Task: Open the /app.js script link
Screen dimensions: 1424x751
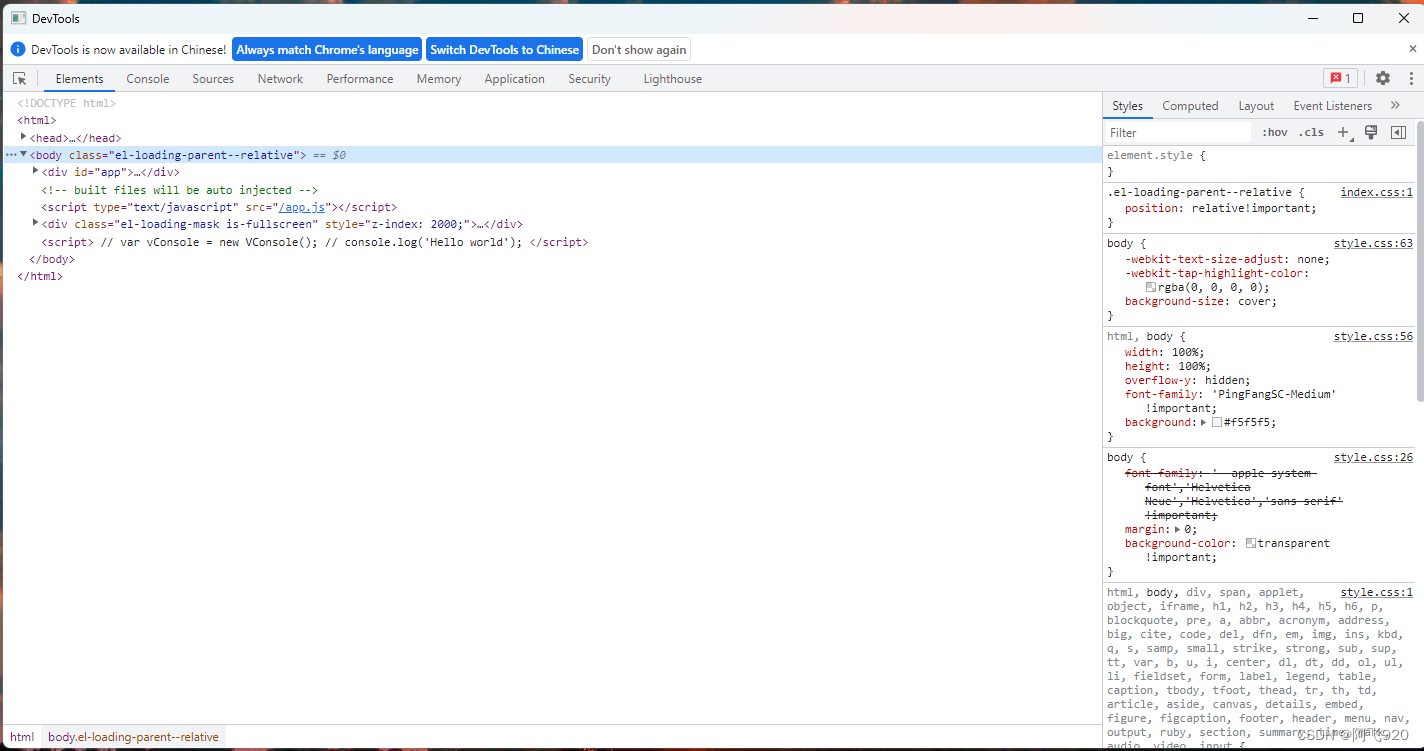Action: click(x=302, y=207)
